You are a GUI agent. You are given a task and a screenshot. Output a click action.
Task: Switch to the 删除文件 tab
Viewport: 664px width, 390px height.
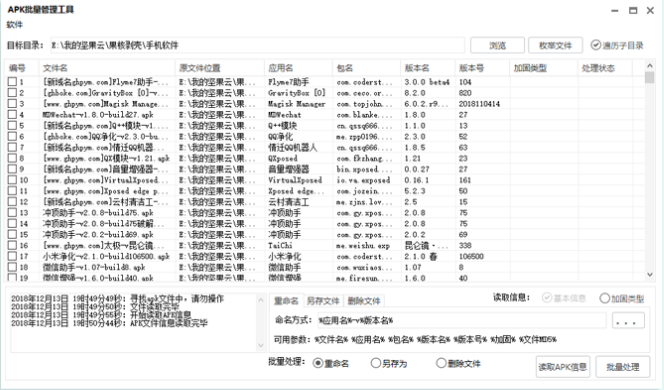(364, 301)
